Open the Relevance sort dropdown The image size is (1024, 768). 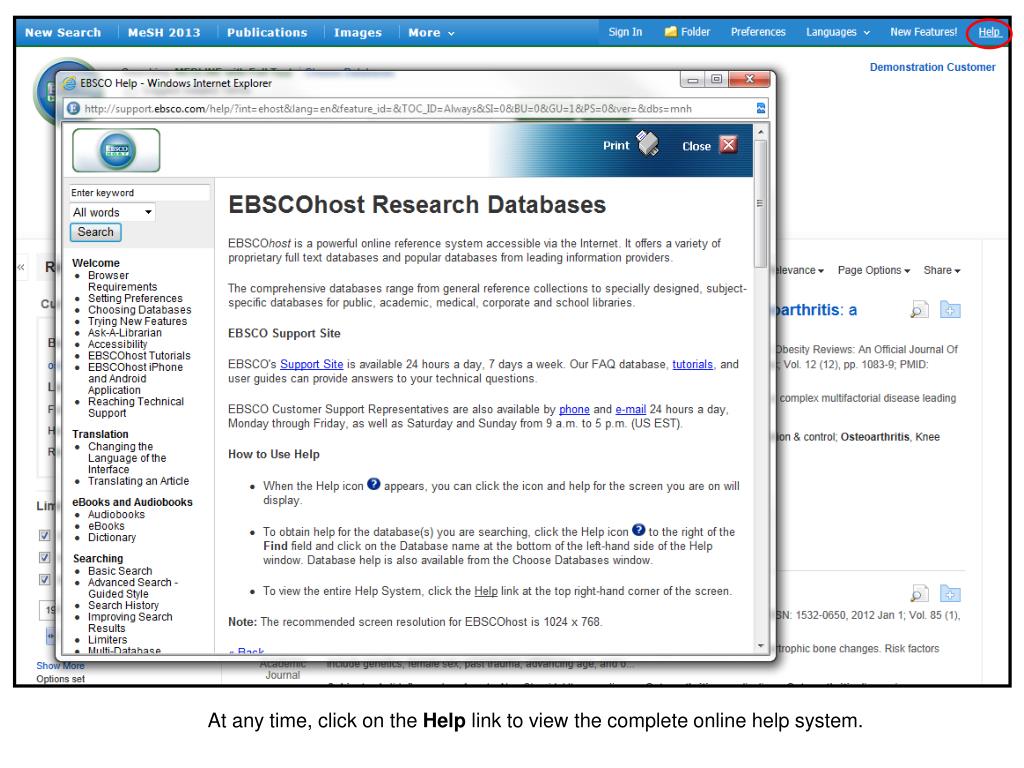[x=799, y=270]
